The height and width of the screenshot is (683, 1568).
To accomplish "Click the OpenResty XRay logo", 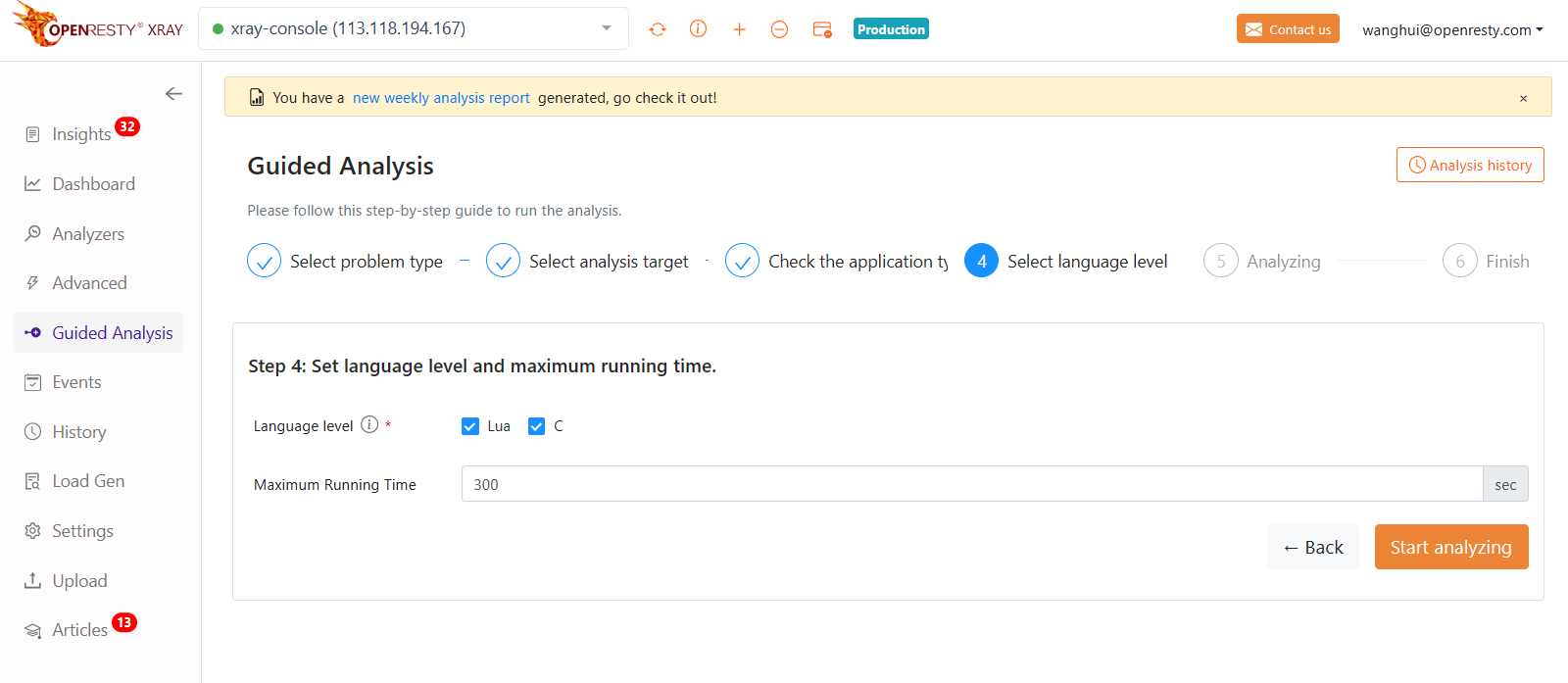I will click(98, 25).
